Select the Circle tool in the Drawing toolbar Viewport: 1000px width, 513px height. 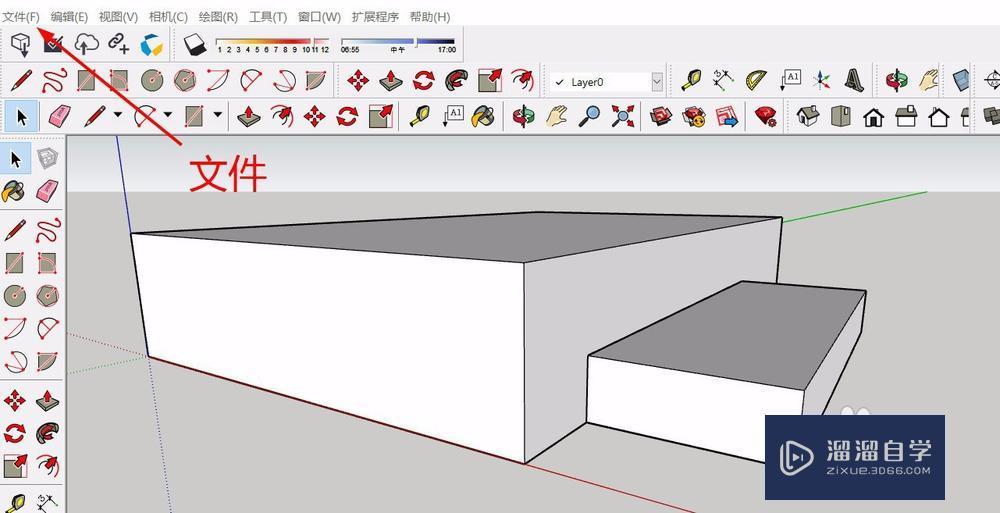point(152,81)
